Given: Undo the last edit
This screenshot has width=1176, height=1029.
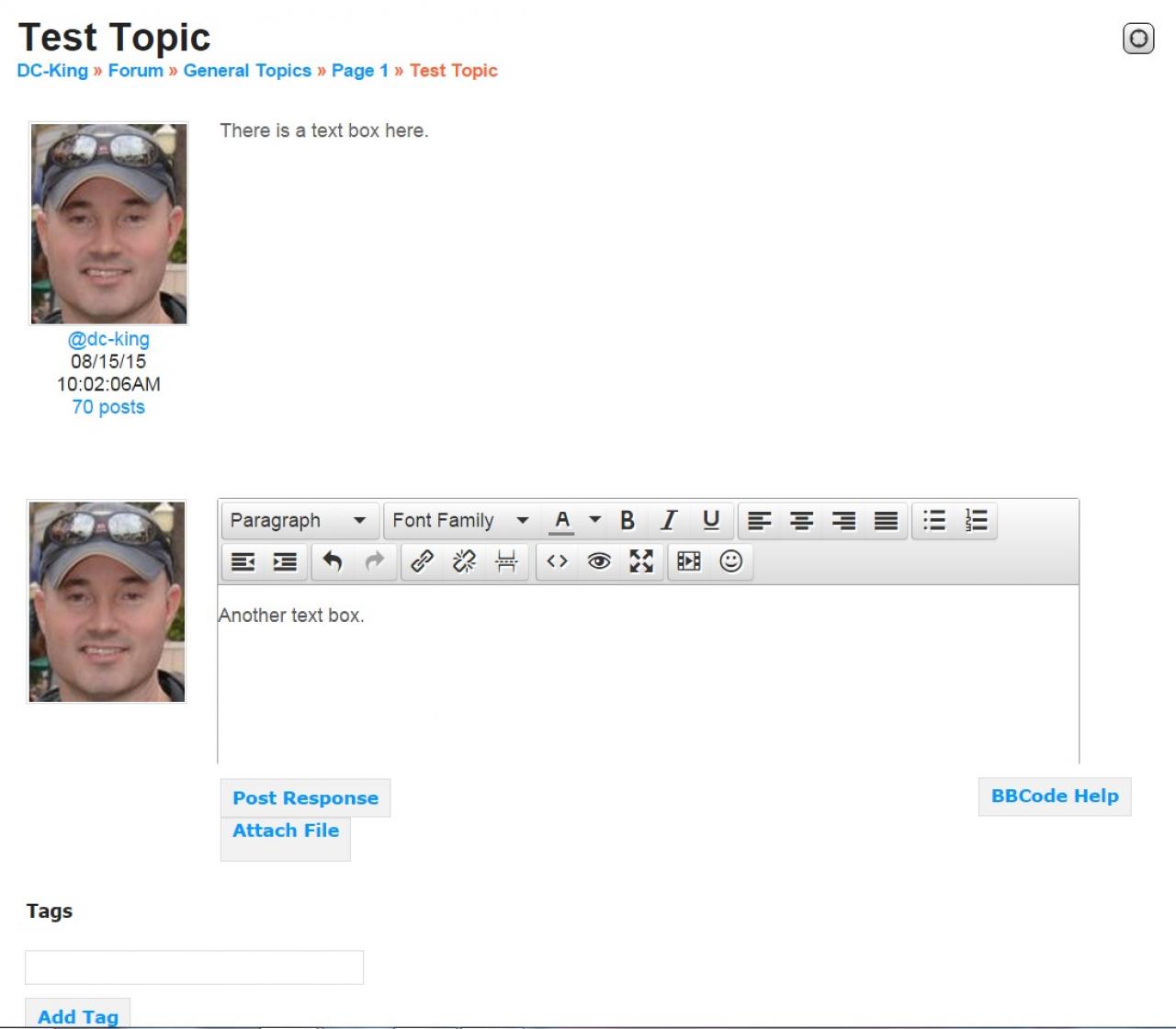Looking at the screenshot, I should [334, 561].
